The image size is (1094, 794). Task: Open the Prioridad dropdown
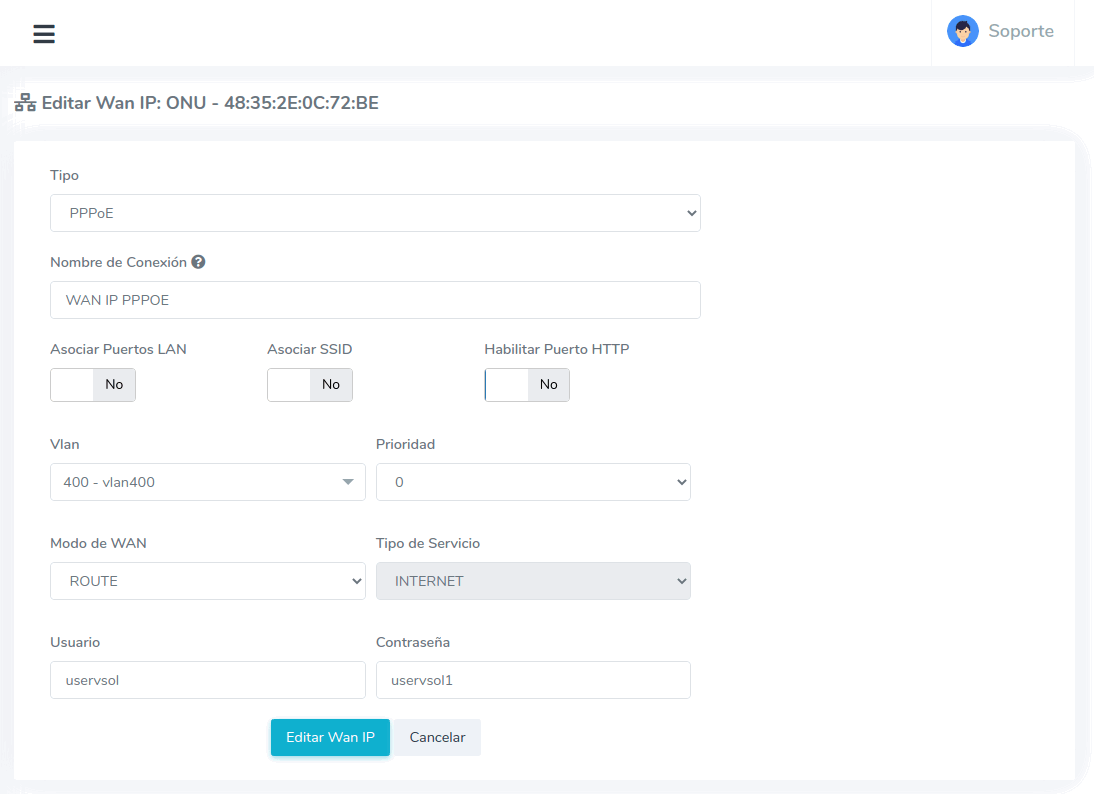pos(533,482)
